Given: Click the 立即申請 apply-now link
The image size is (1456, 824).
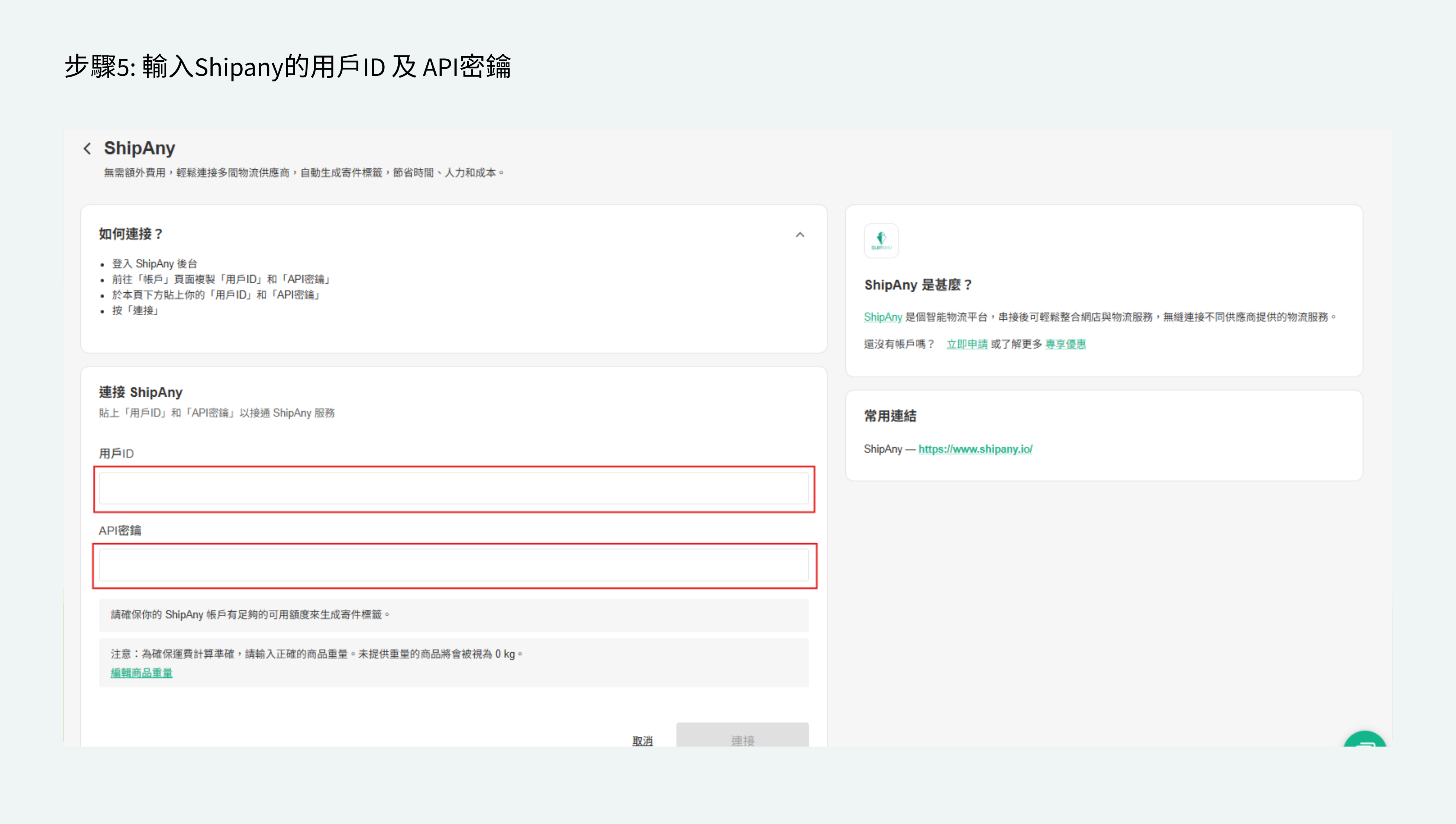Looking at the screenshot, I should pos(967,344).
